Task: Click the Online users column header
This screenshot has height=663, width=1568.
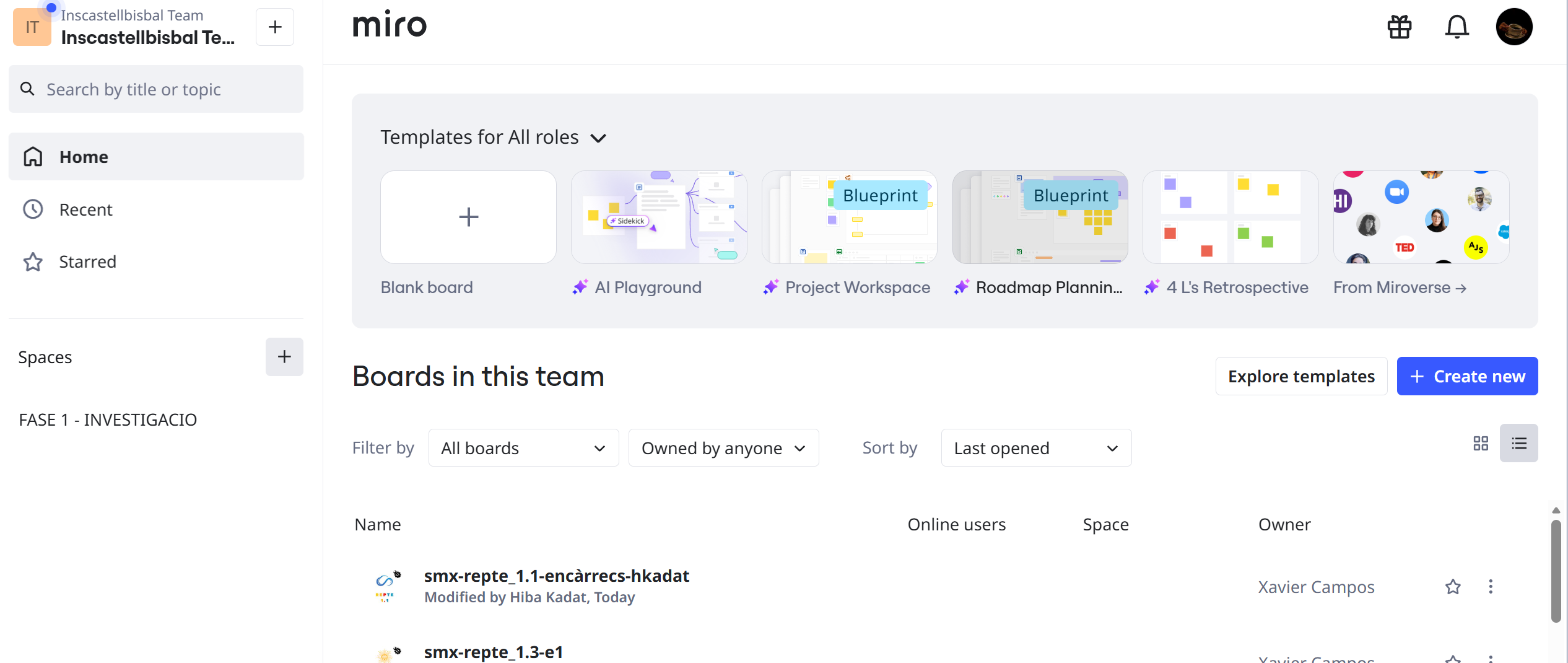Action: pos(957,524)
